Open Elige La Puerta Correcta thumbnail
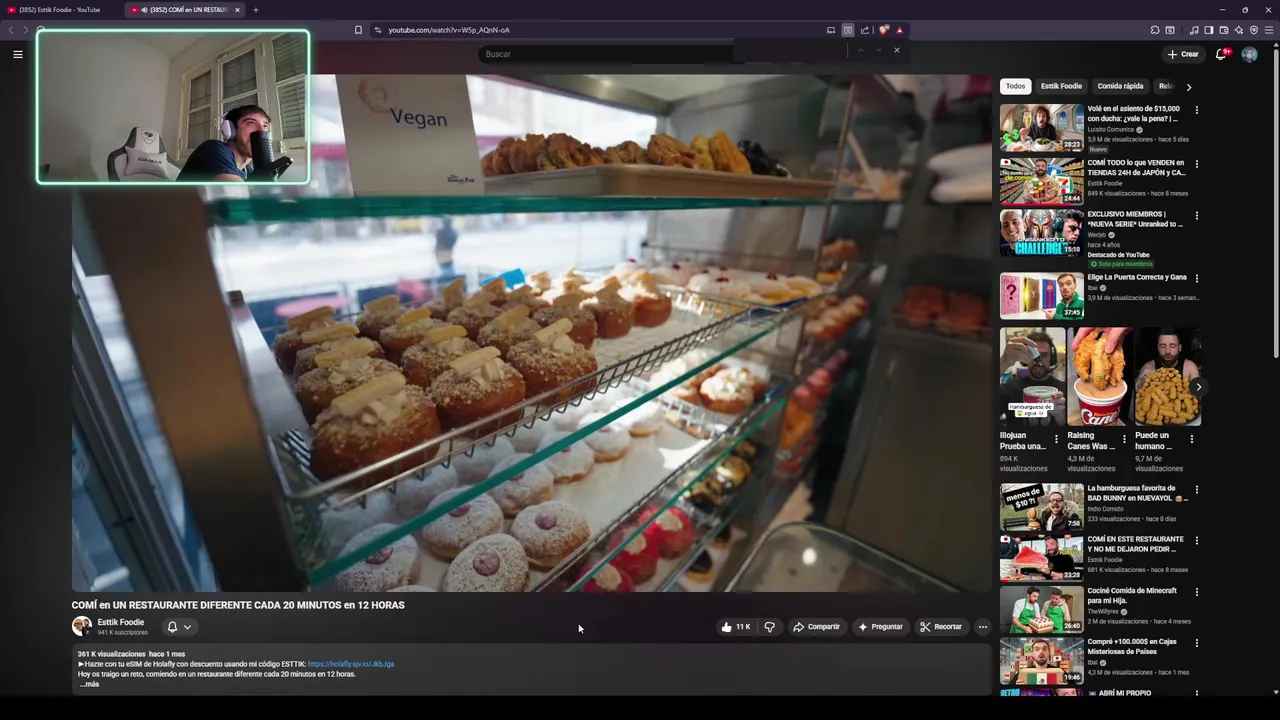This screenshot has width=1280, height=720. [1041, 296]
